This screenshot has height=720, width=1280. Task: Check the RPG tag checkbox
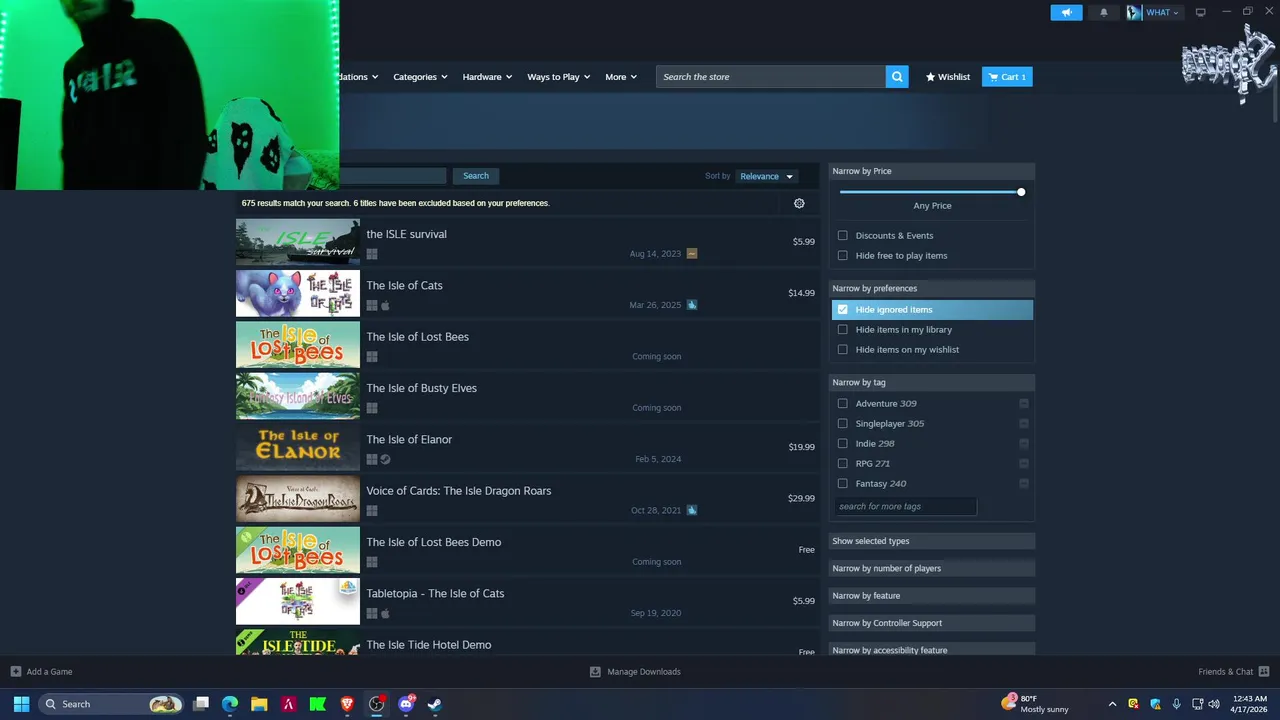[x=843, y=464]
